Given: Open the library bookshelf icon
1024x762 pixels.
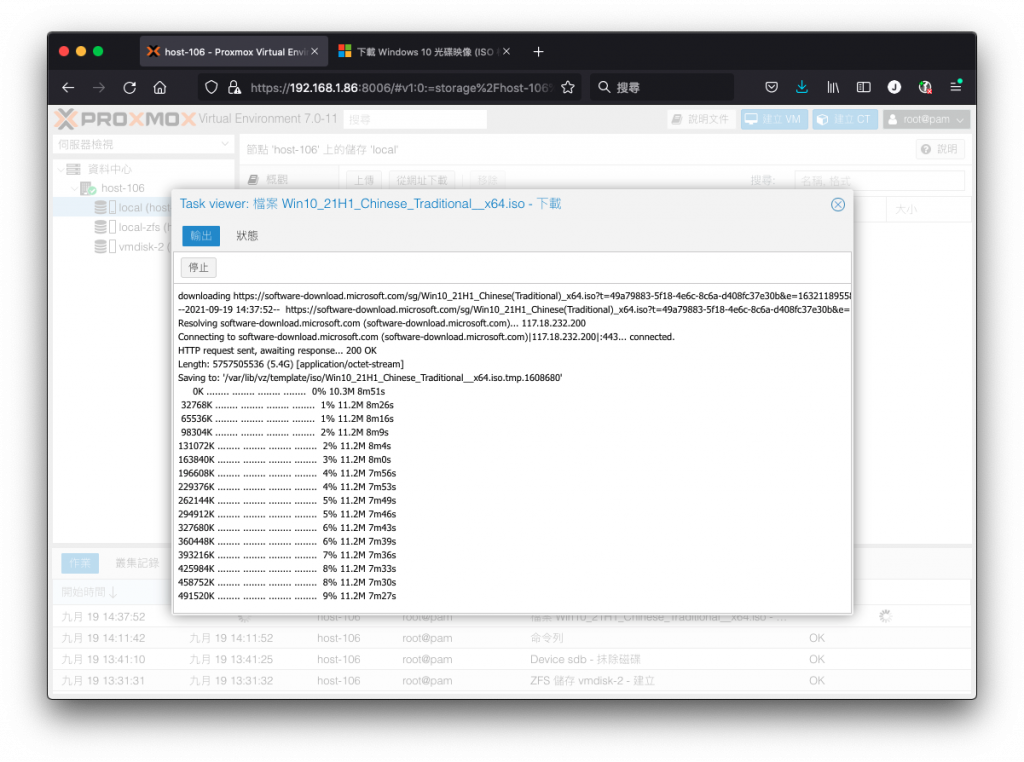Looking at the screenshot, I should 833,87.
